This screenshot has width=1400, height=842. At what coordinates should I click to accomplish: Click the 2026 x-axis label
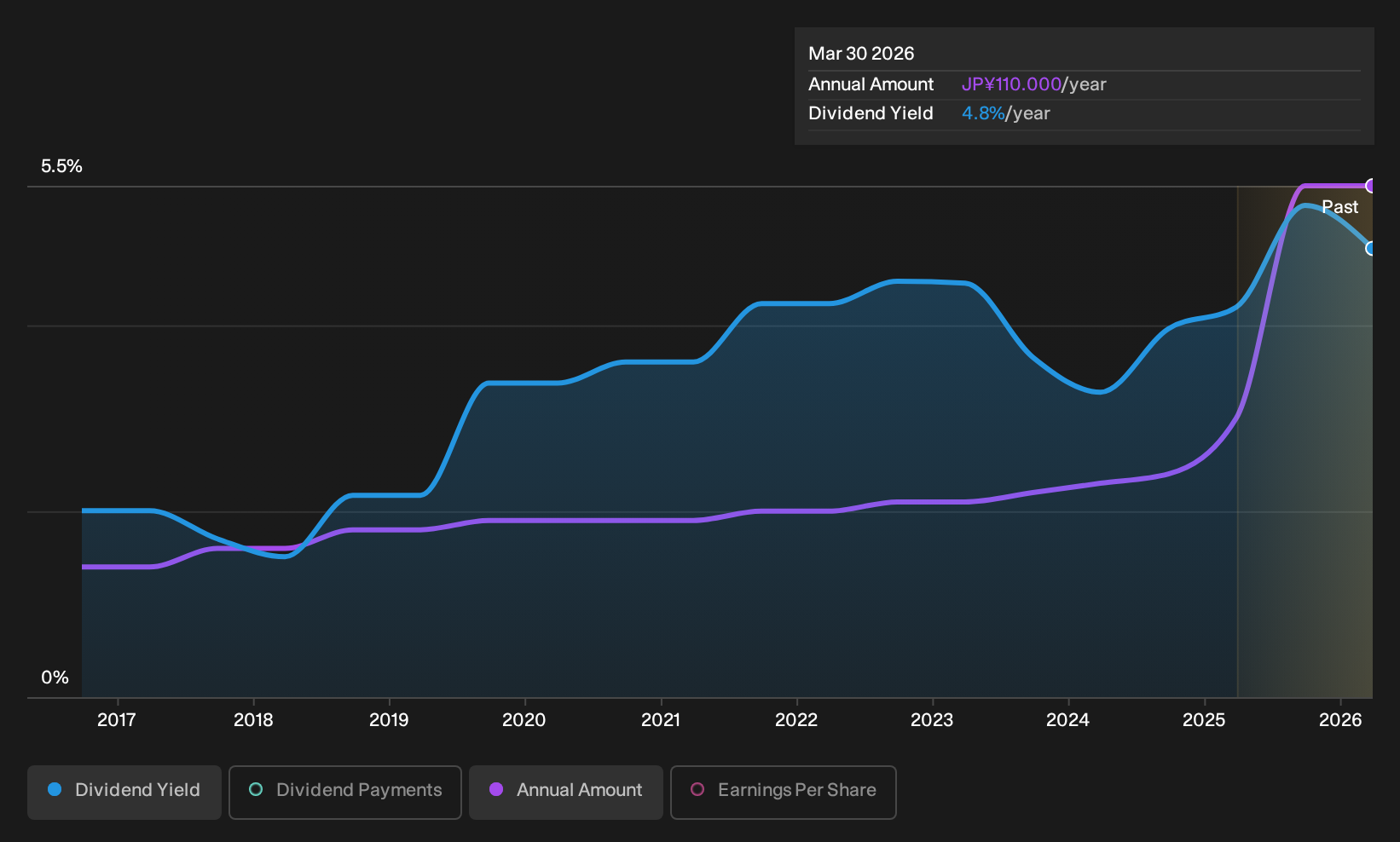point(1340,720)
